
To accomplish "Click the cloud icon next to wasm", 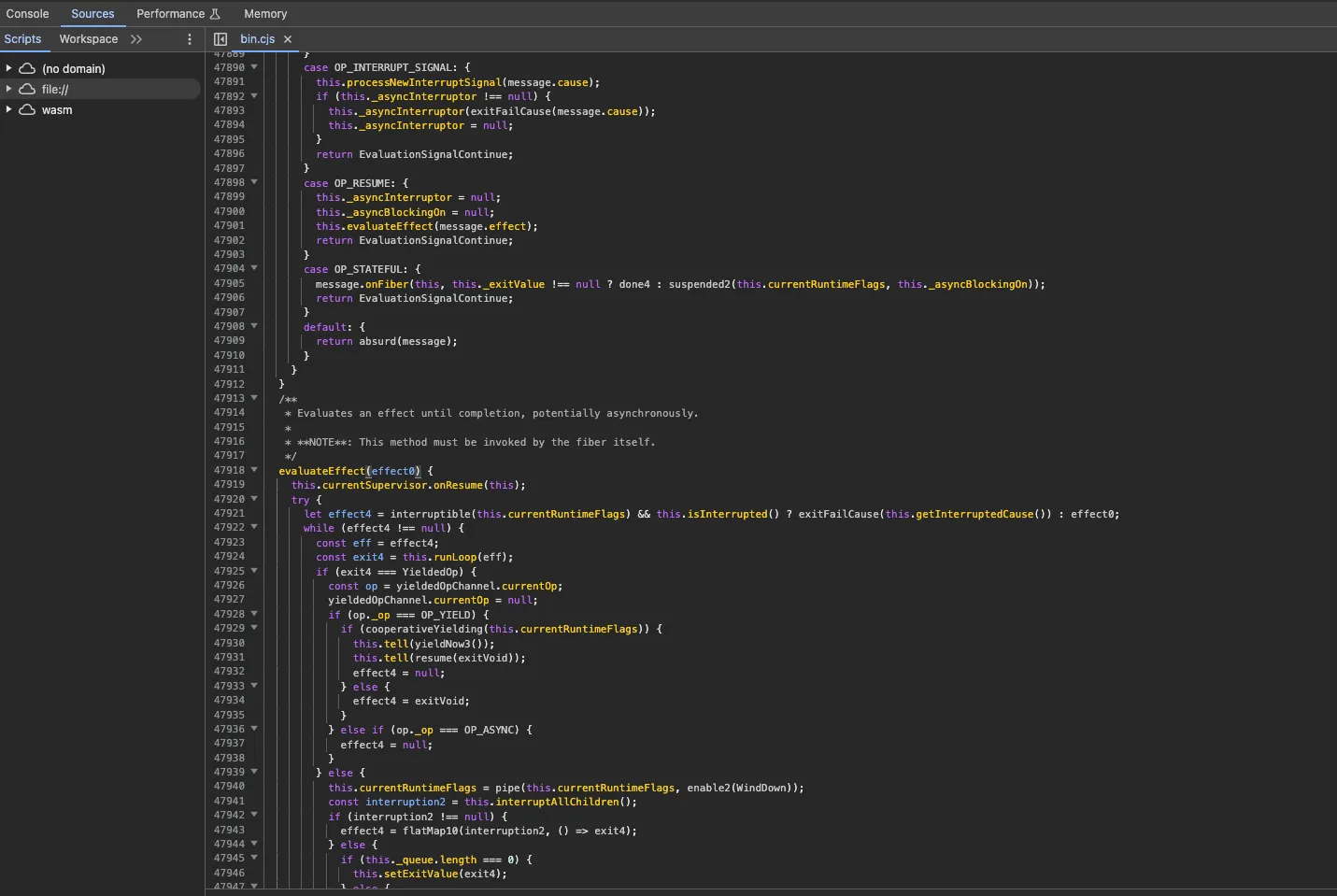I will point(26,110).
